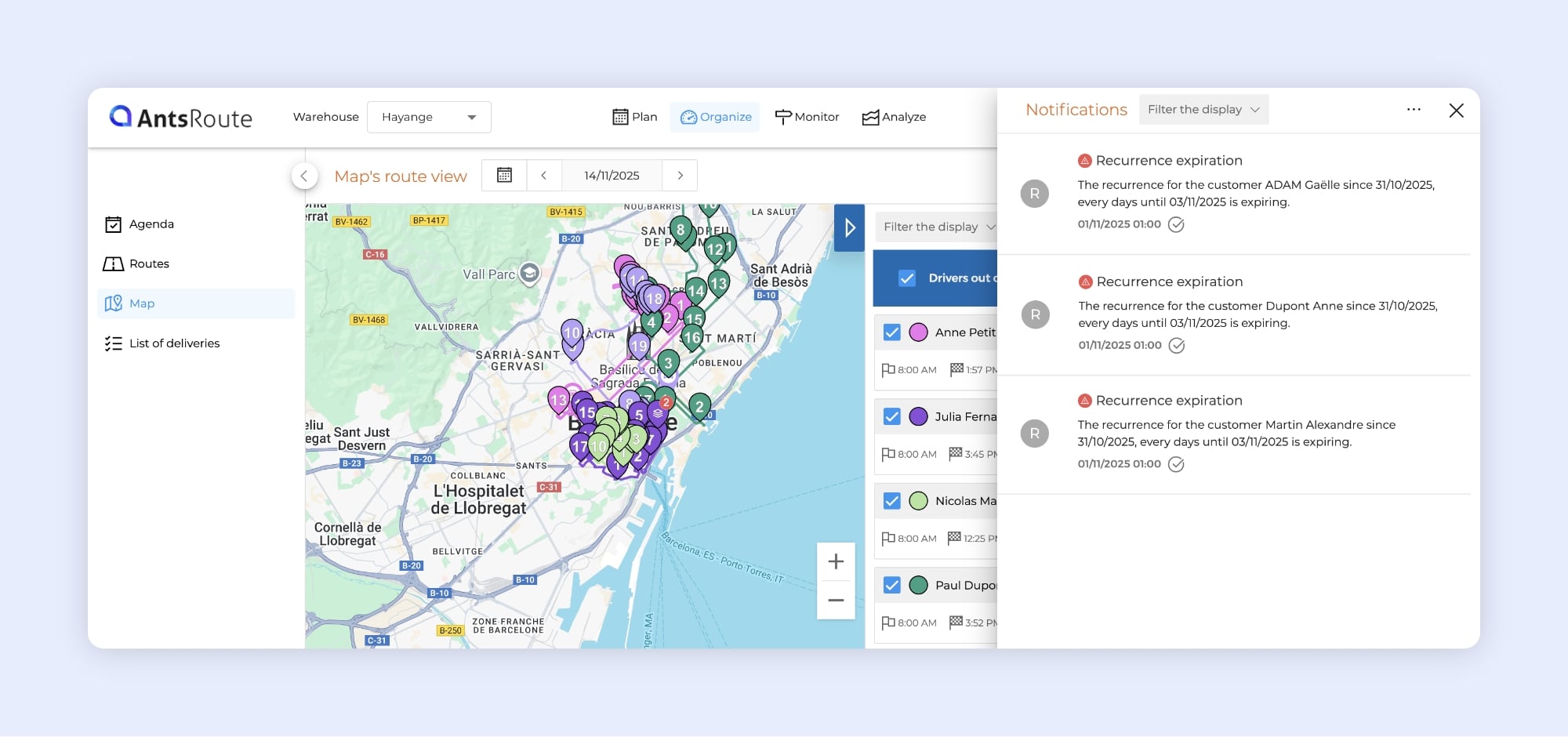Expand Notifications Filter the display dropdown
The height and width of the screenshot is (737, 1568).
click(1203, 110)
